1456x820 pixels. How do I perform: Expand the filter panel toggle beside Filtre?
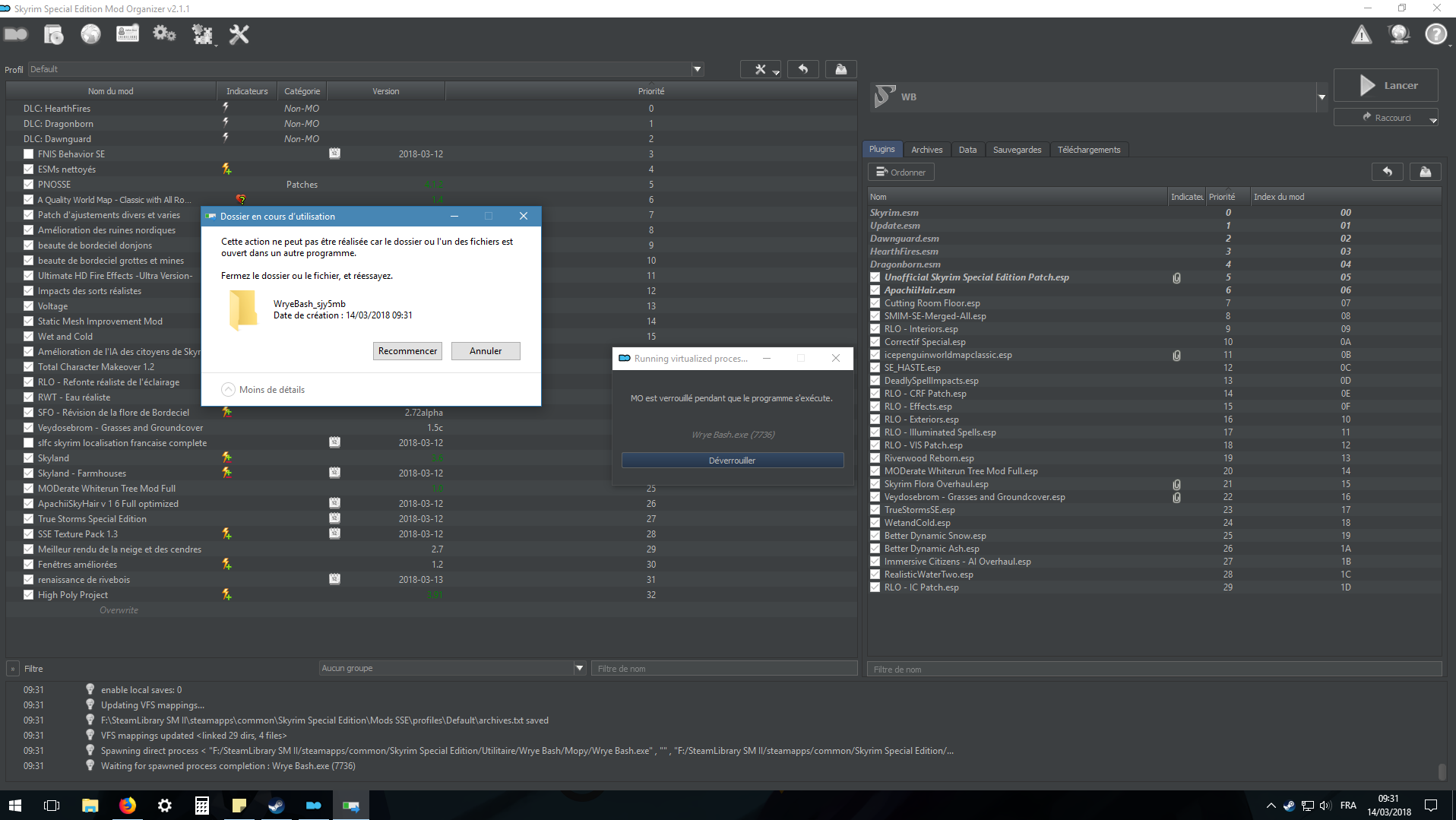click(x=13, y=669)
